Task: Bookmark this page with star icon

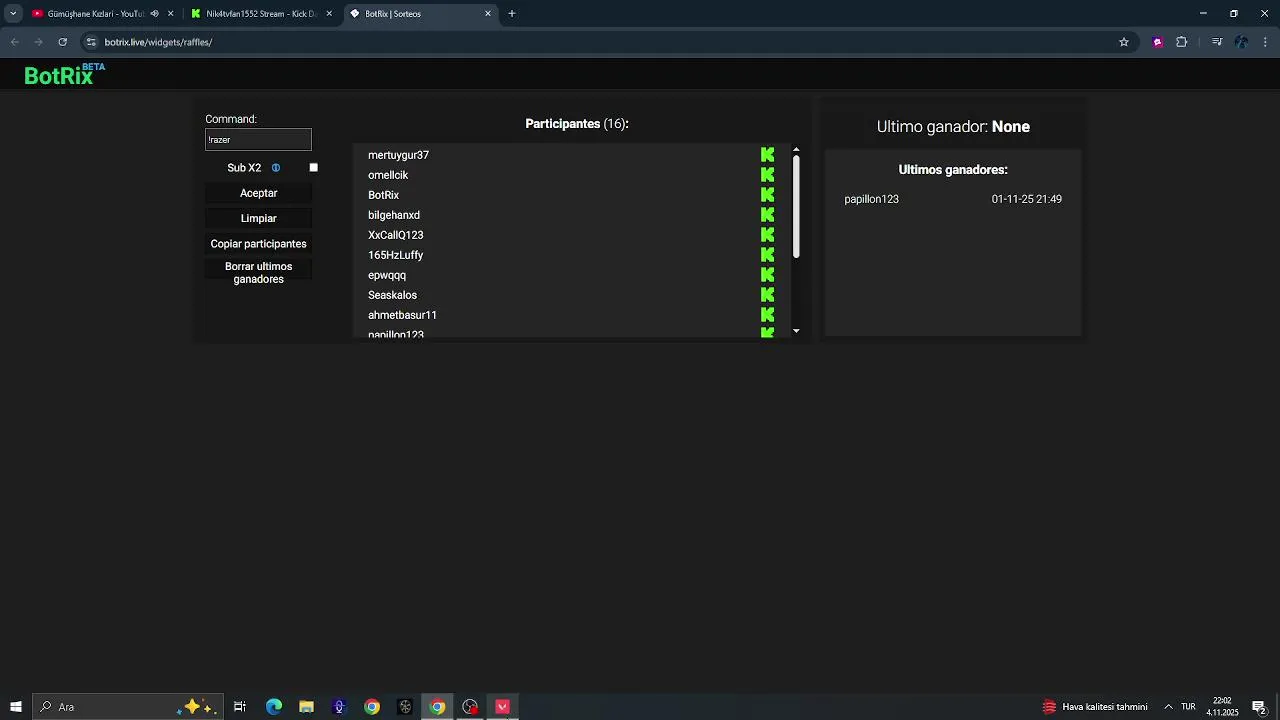Action: pyautogui.click(x=1124, y=42)
